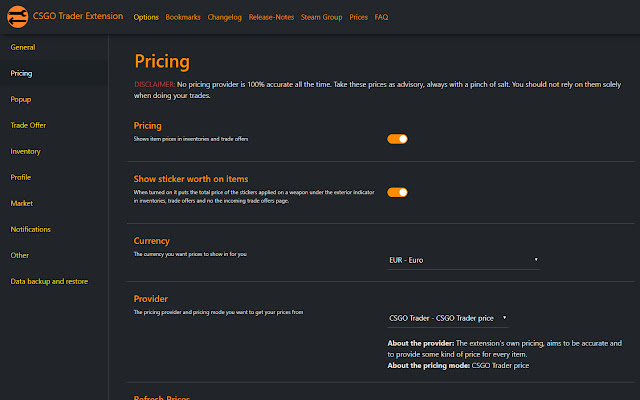Go to the FAQ page
Image resolution: width=640 pixels, height=400 pixels.
pyautogui.click(x=381, y=17)
